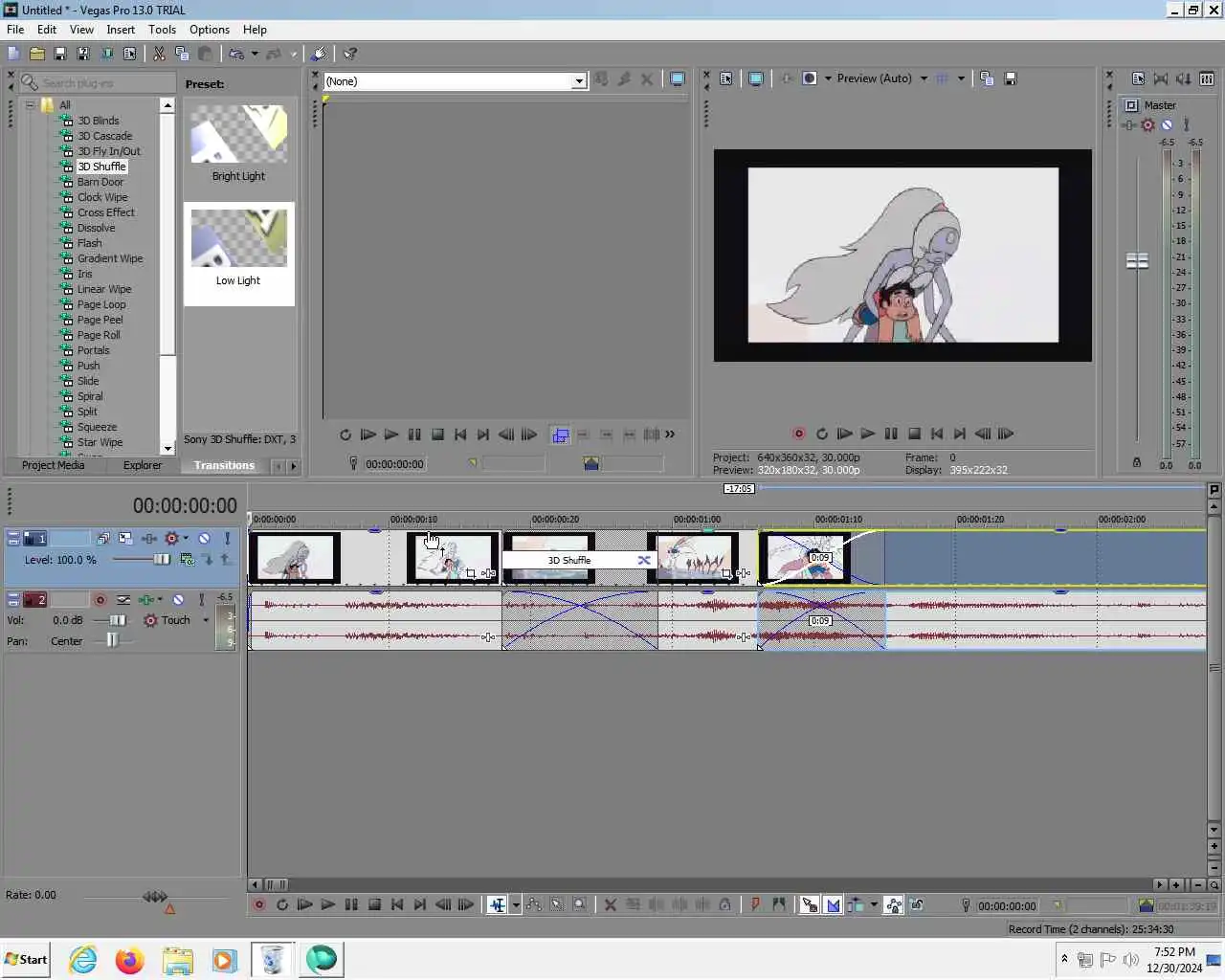This screenshot has height=980, width=1225.
Task: Toggle Invert Track Phase on audio track 2
Action: [123, 600]
